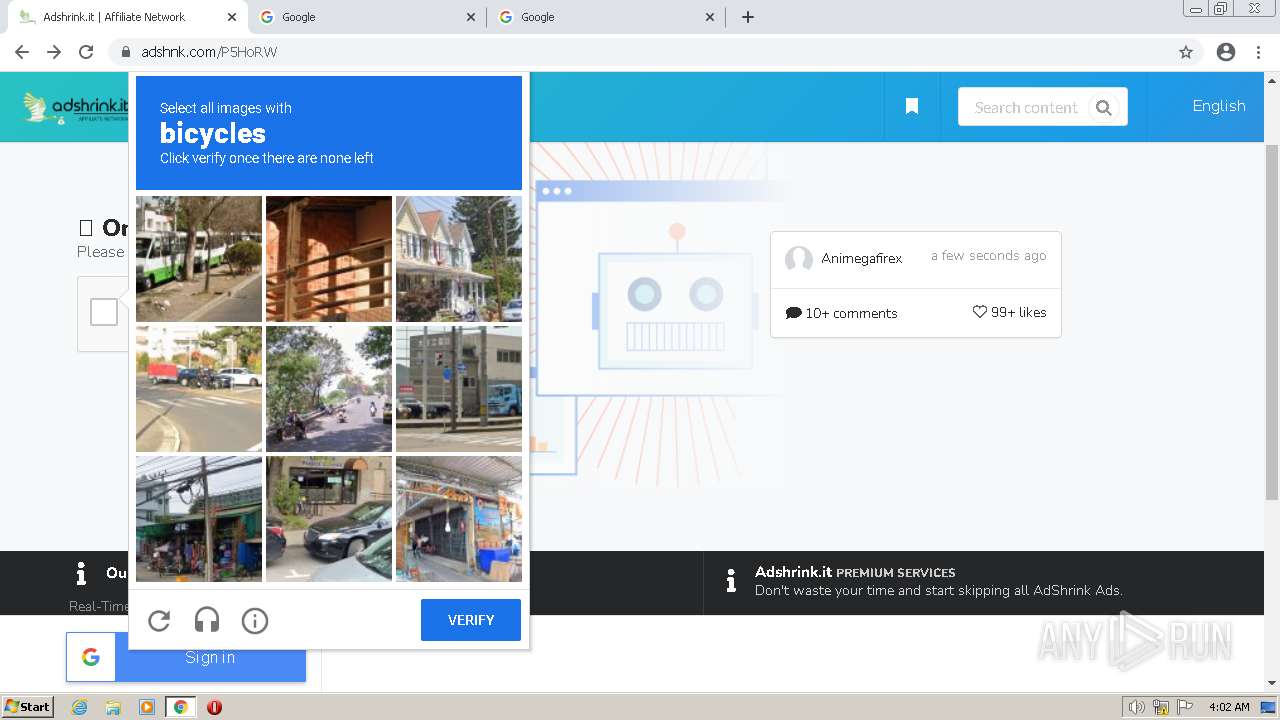This screenshot has width=1280, height=720.
Task: View site security lock info
Action: [x=126, y=52]
